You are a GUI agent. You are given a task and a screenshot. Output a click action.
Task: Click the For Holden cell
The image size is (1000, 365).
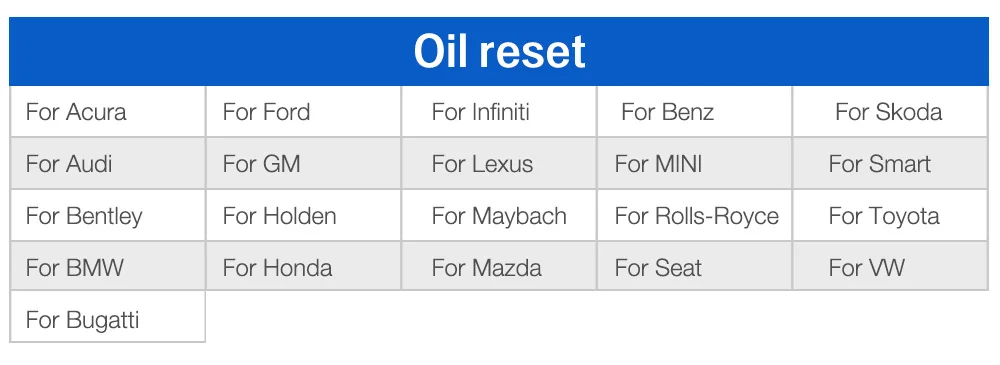[304, 216]
